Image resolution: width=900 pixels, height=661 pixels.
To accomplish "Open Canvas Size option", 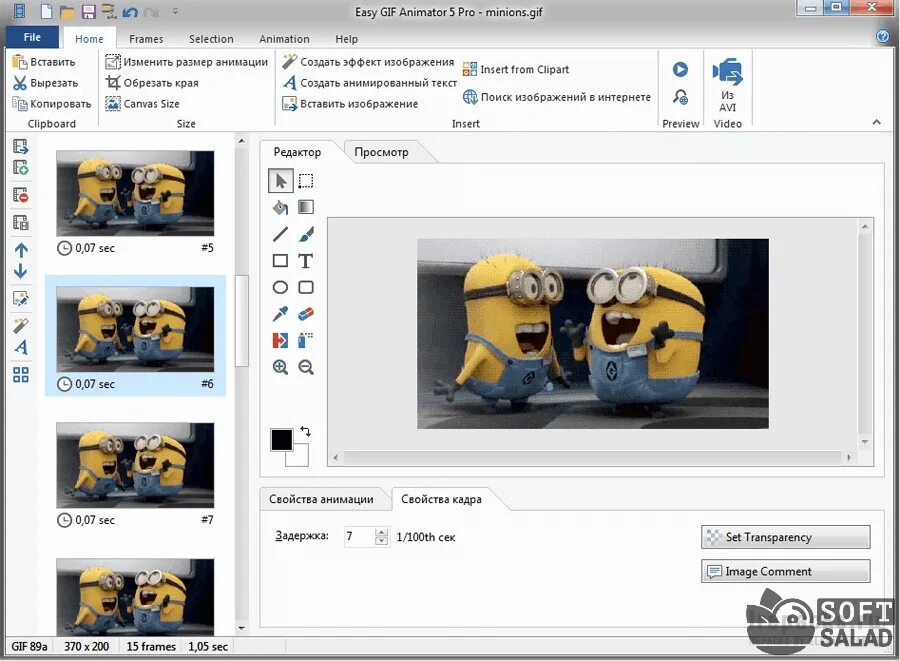I will 142,104.
